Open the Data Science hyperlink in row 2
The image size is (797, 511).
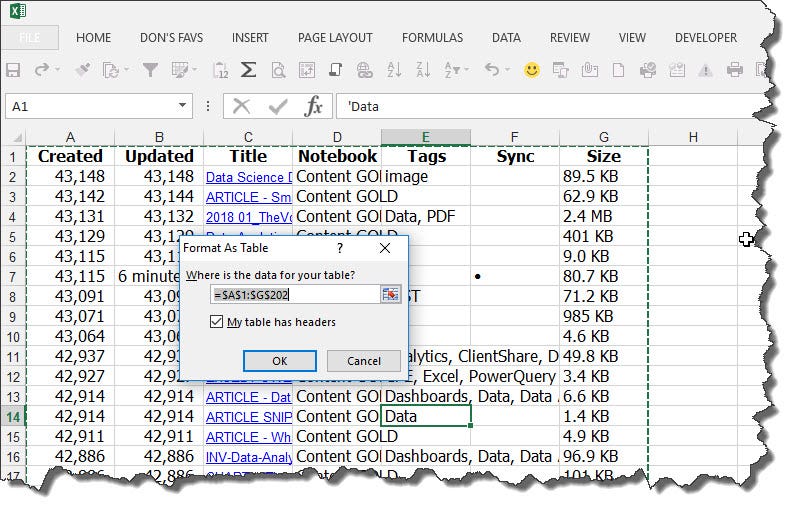[x=249, y=177]
